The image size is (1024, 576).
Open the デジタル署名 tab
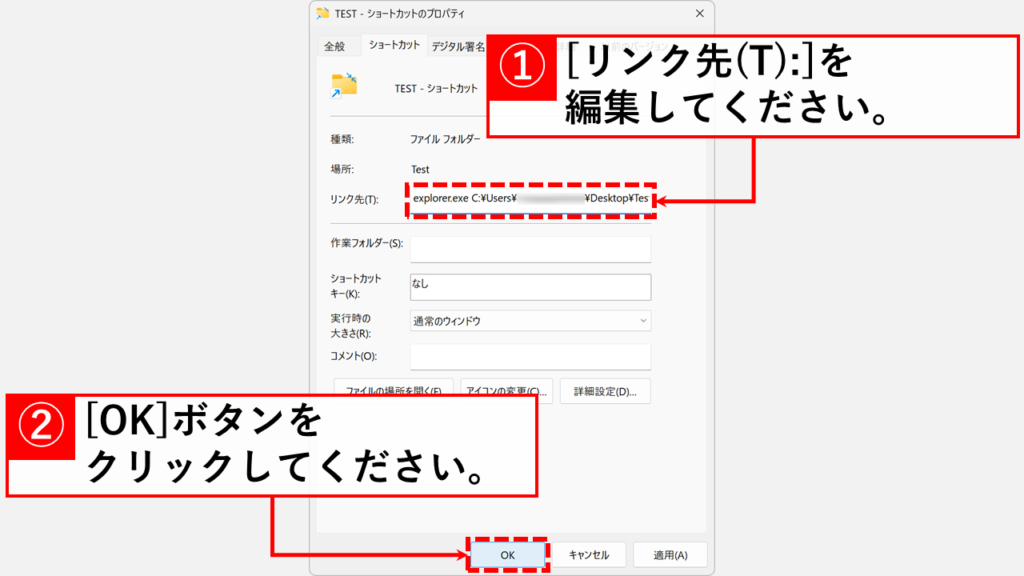click(x=457, y=46)
